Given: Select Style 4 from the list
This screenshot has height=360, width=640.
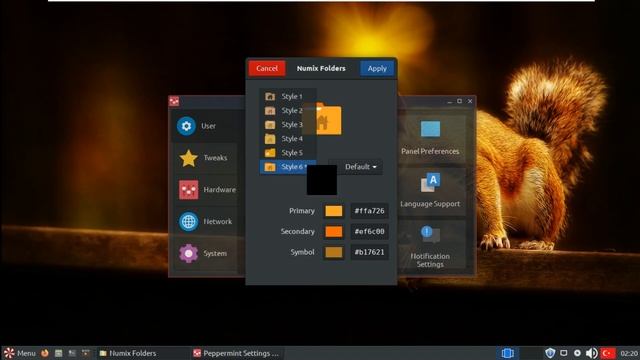Looking at the screenshot, I should pos(288,139).
